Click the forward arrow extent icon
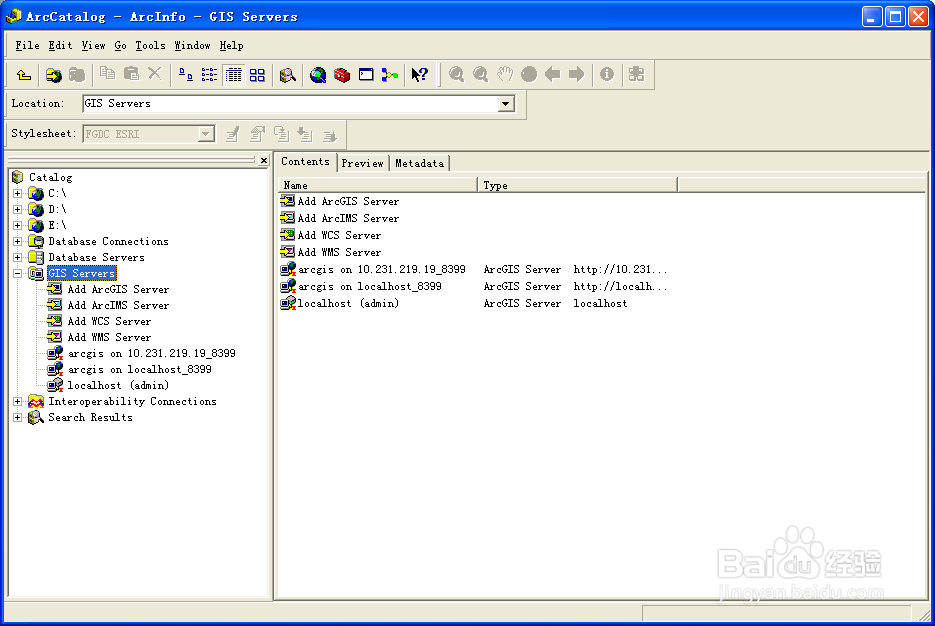This screenshot has width=935, height=626. (577, 75)
